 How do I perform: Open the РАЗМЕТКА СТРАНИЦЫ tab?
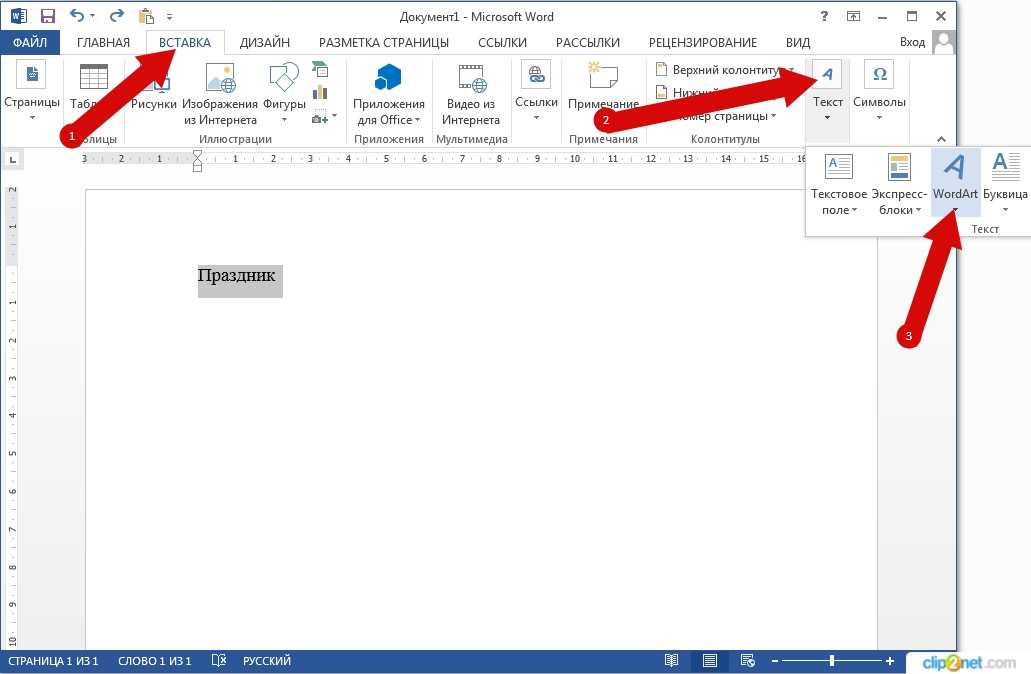coord(384,43)
